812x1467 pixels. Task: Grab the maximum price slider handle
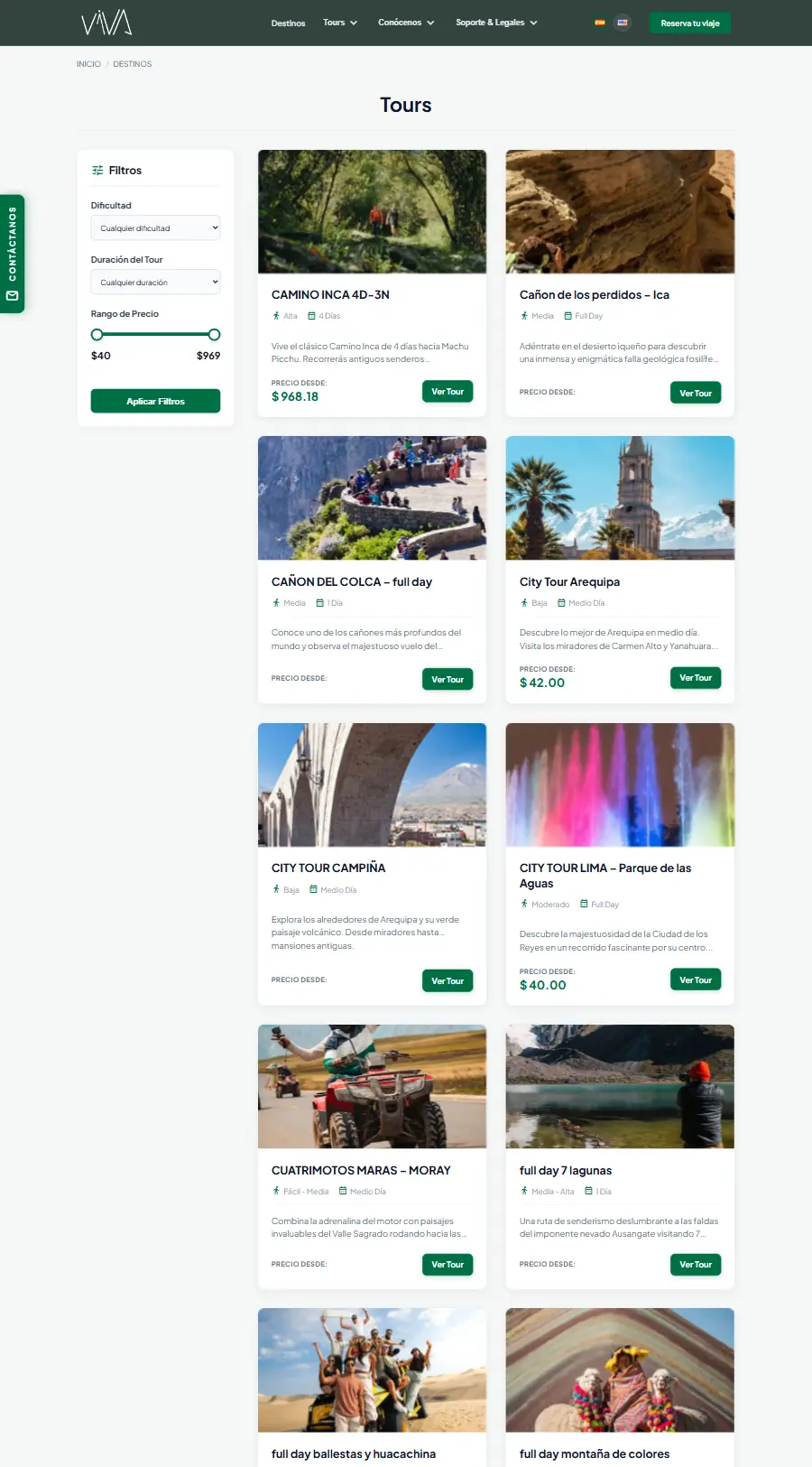click(214, 335)
